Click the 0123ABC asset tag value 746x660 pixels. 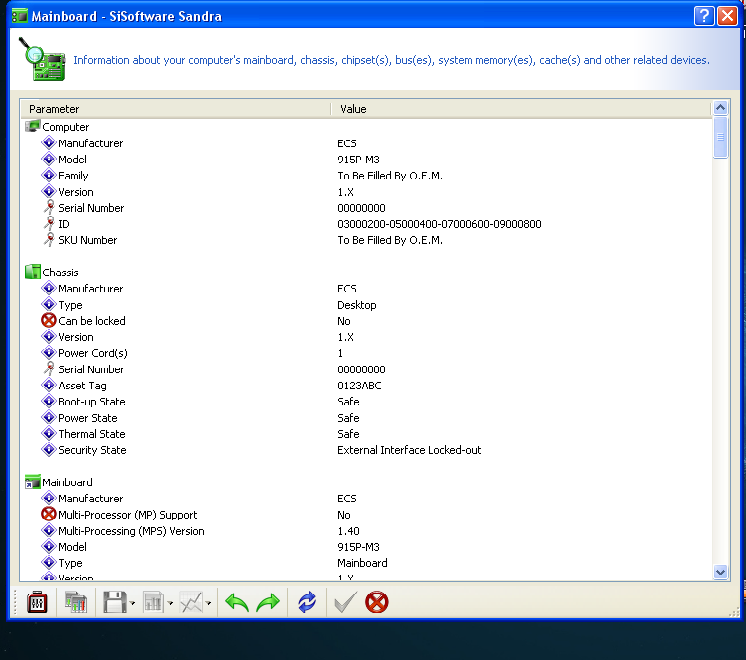tap(359, 385)
